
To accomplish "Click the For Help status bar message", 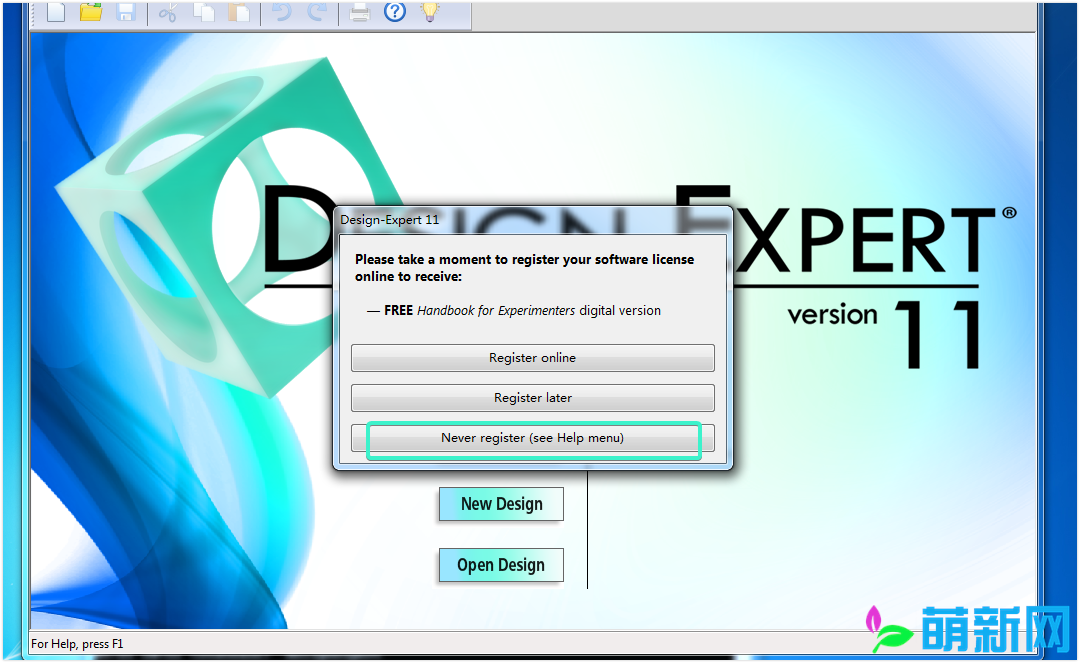I will click(x=77, y=644).
